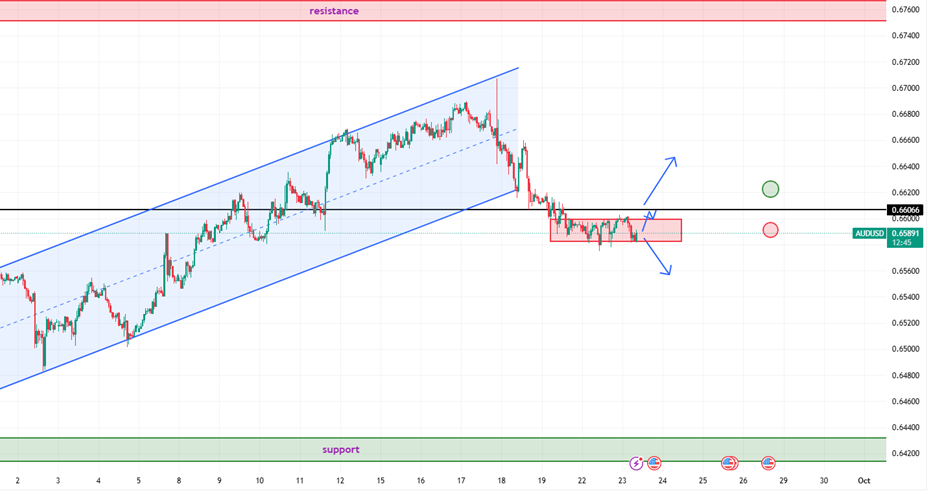Open the purple lightning news event icon
The image size is (933, 491).
tap(636, 462)
